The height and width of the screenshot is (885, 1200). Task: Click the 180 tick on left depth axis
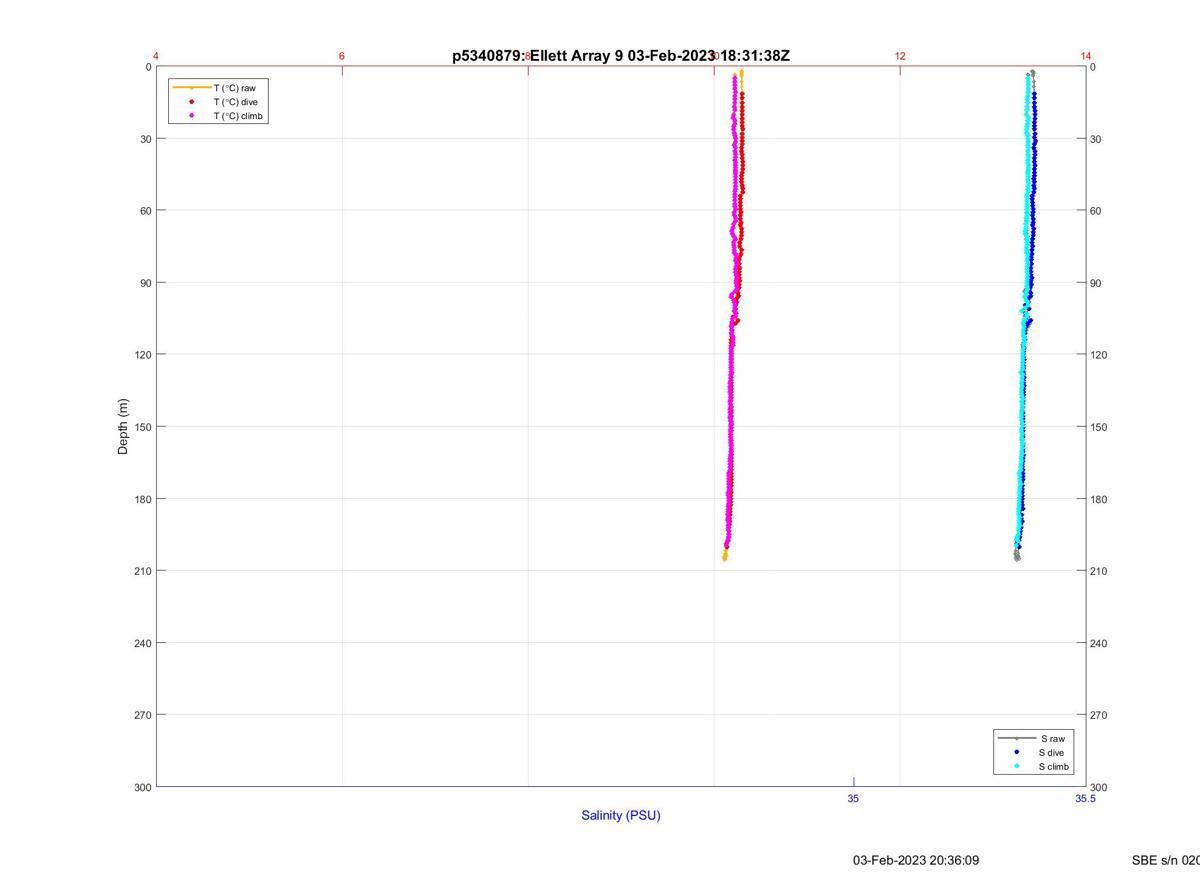tap(143, 499)
